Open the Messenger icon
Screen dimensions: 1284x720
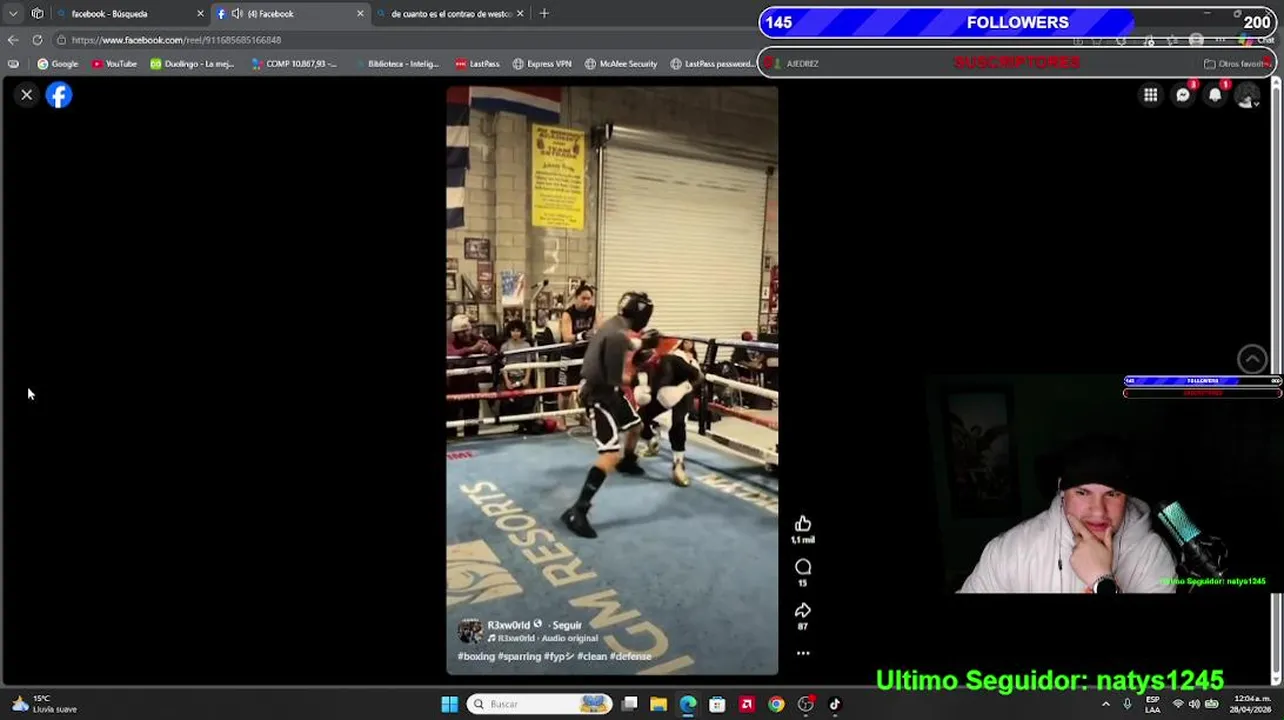(1183, 95)
